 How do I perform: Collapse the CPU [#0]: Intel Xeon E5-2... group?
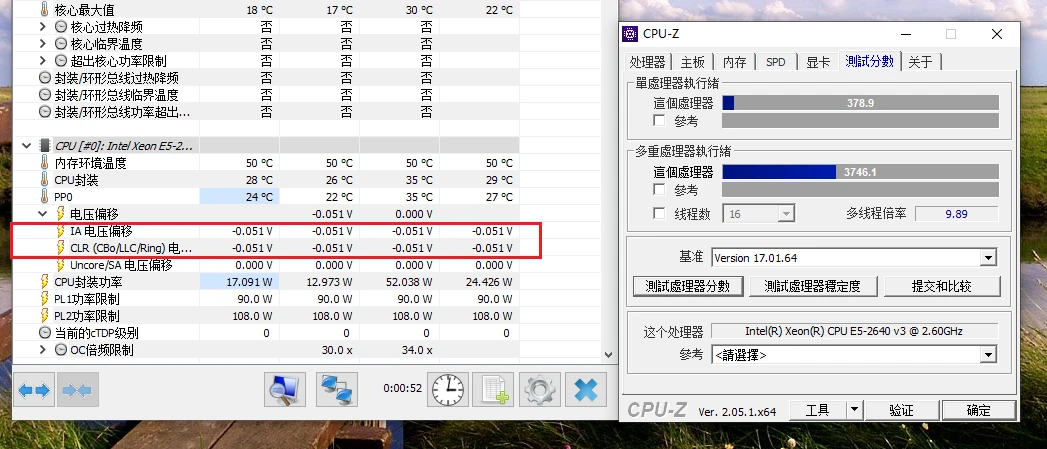(27, 146)
